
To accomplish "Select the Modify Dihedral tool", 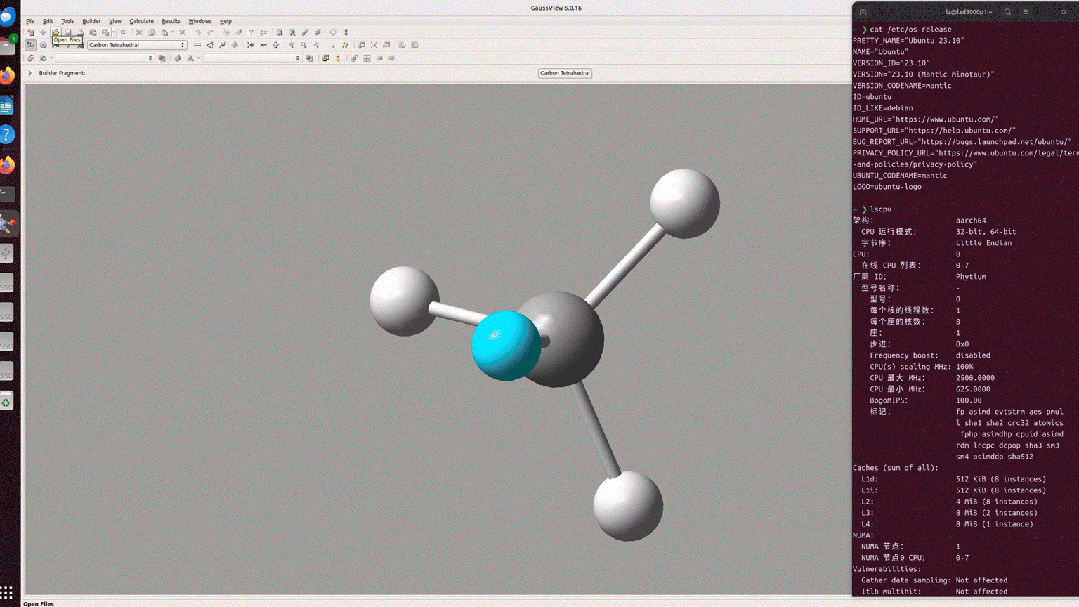I will (x=222, y=45).
